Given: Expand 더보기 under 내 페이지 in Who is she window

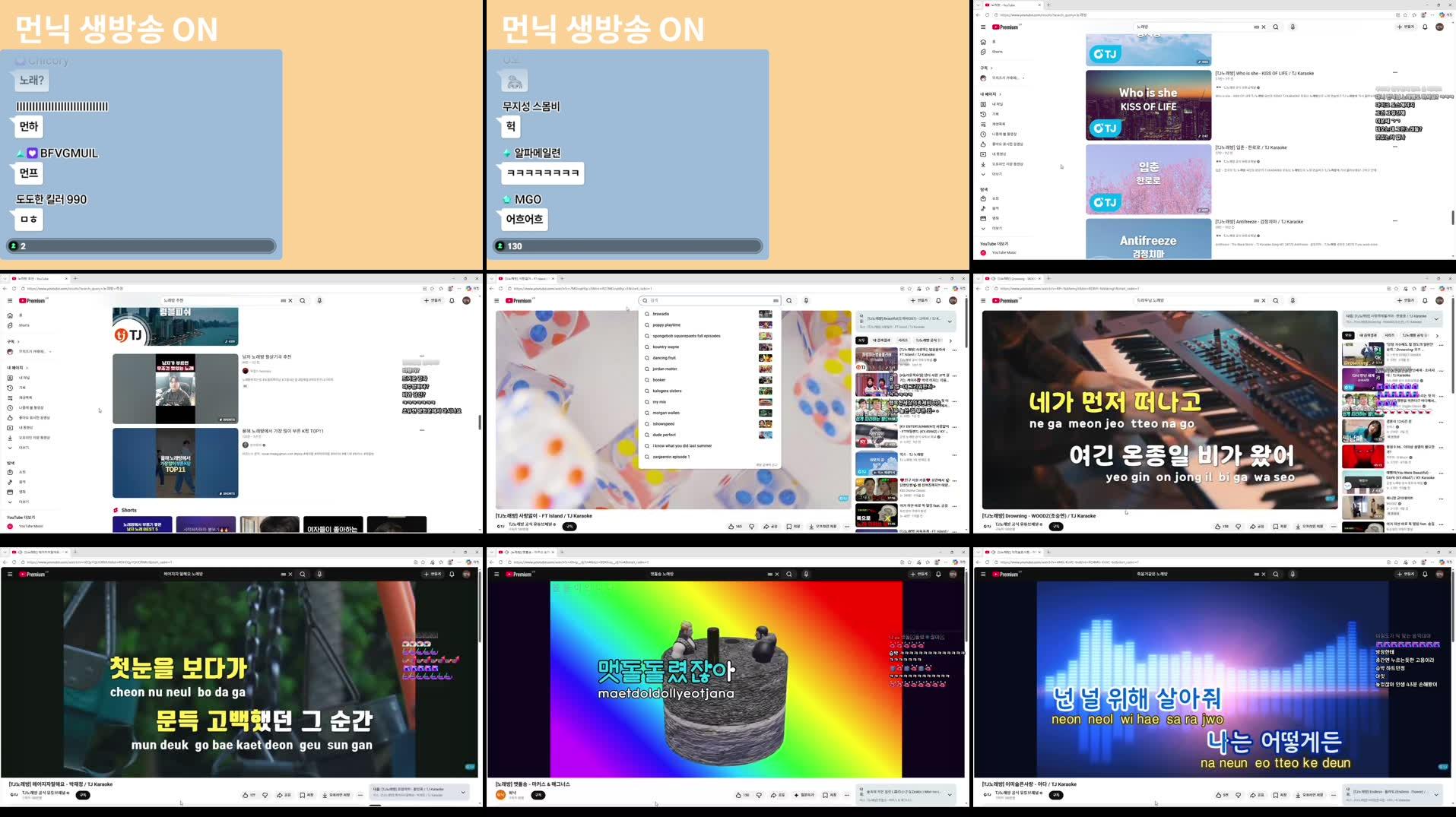Looking at the screenshot, I should (992, 174).
